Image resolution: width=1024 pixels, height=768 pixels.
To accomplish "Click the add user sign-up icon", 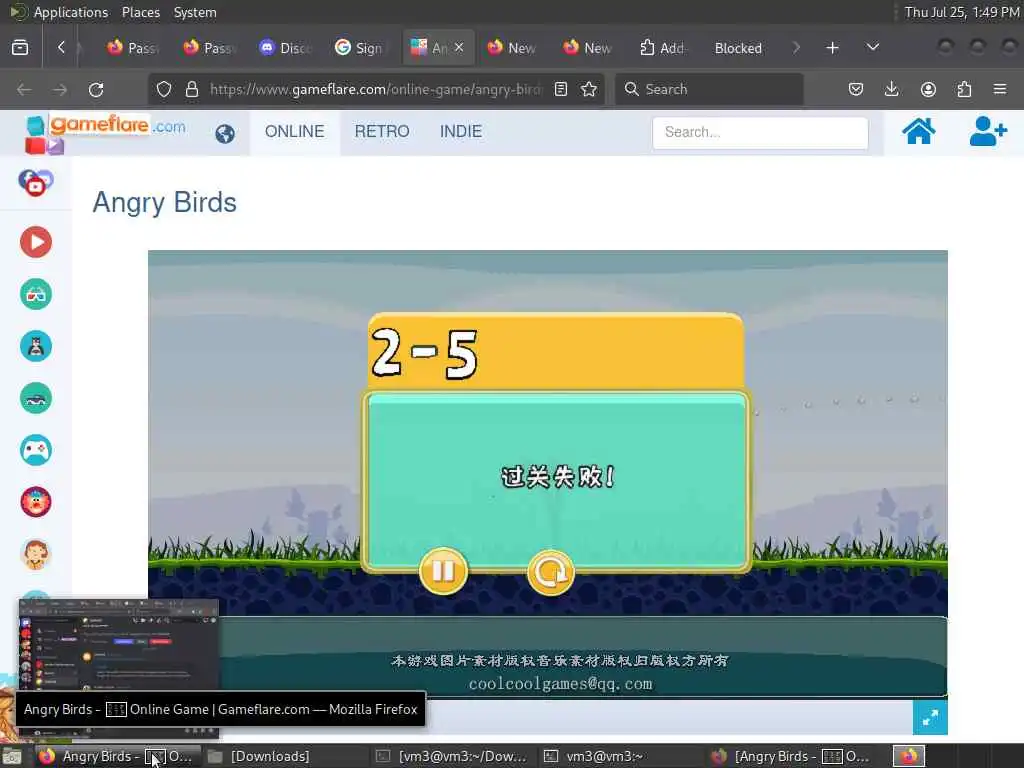I will tap(987, 132).
